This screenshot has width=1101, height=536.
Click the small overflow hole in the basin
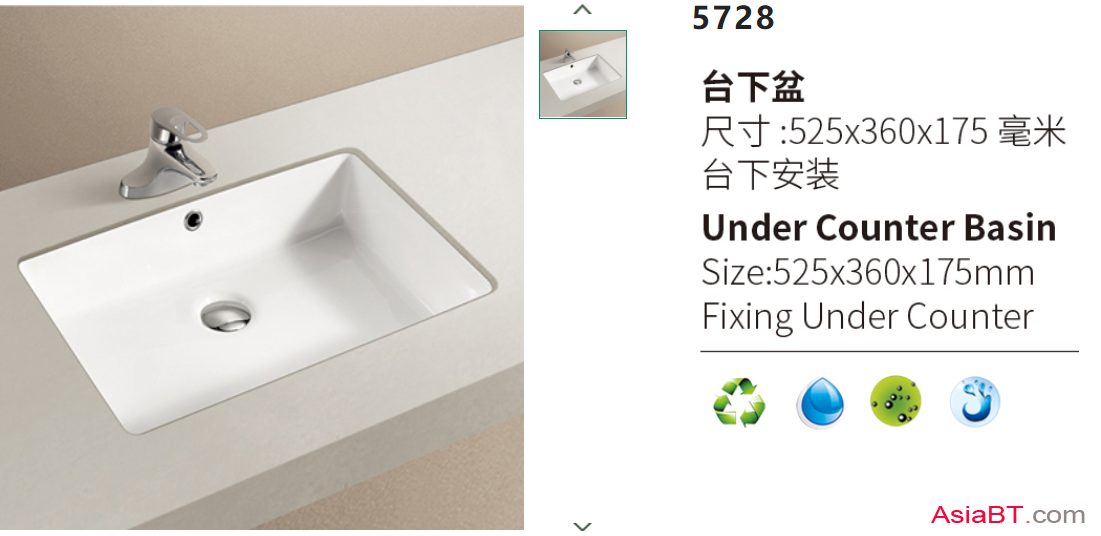tap(193, 219)
